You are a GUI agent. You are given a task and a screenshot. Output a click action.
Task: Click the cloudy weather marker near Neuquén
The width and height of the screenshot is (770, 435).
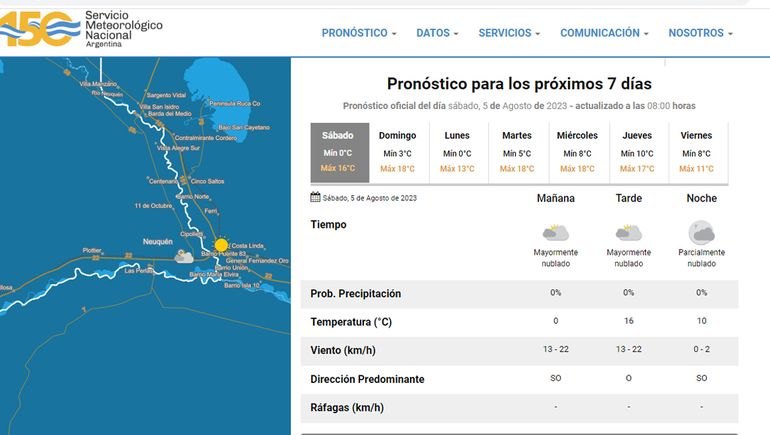(184, 256)
